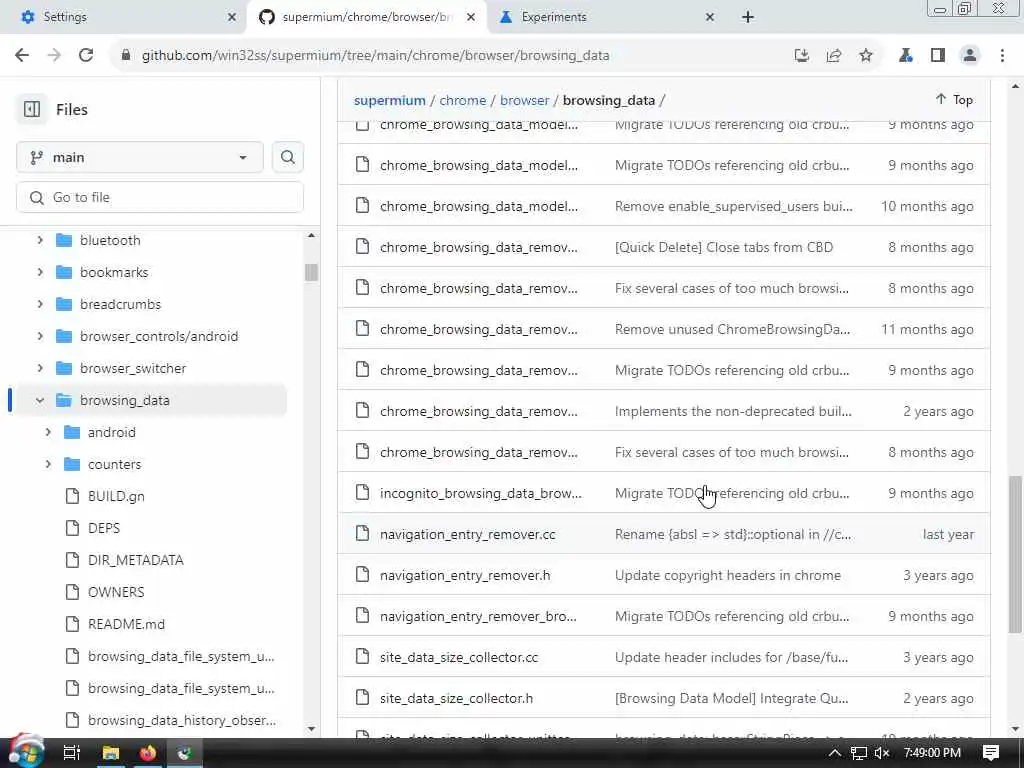Toggle the browser side panel icon
Image resolution: width=1024 pixels, height=768 pixels.
pyautogui.click(x=938, y=56)
